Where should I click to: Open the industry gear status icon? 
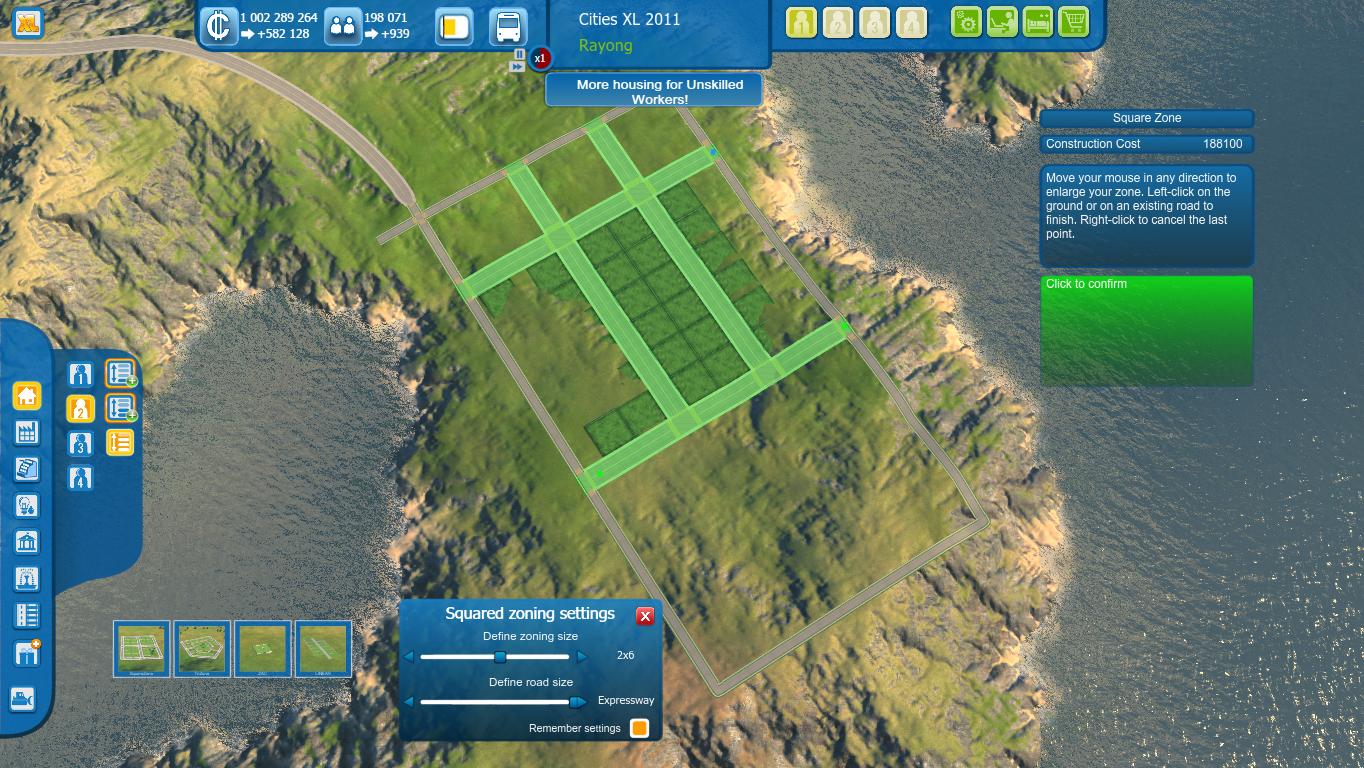click(x=966, y=22)
